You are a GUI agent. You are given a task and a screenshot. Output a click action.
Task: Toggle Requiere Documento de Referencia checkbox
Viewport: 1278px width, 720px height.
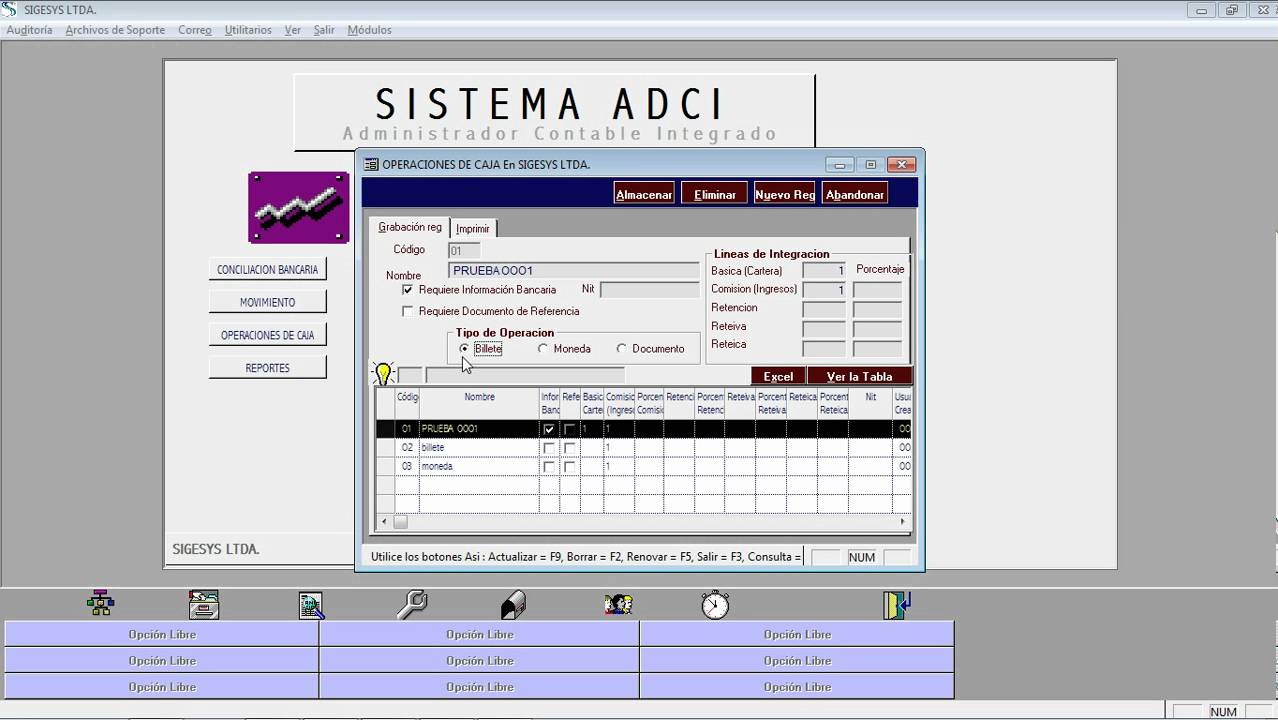(x=407, y=311)
